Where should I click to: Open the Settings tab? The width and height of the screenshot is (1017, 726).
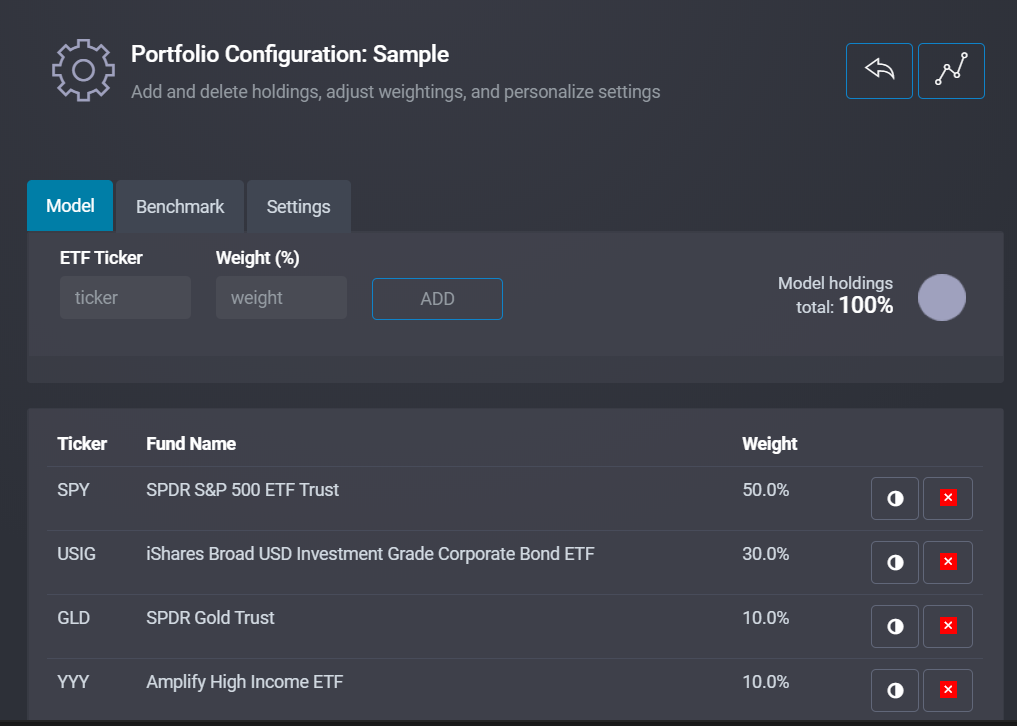coord(298,207)
